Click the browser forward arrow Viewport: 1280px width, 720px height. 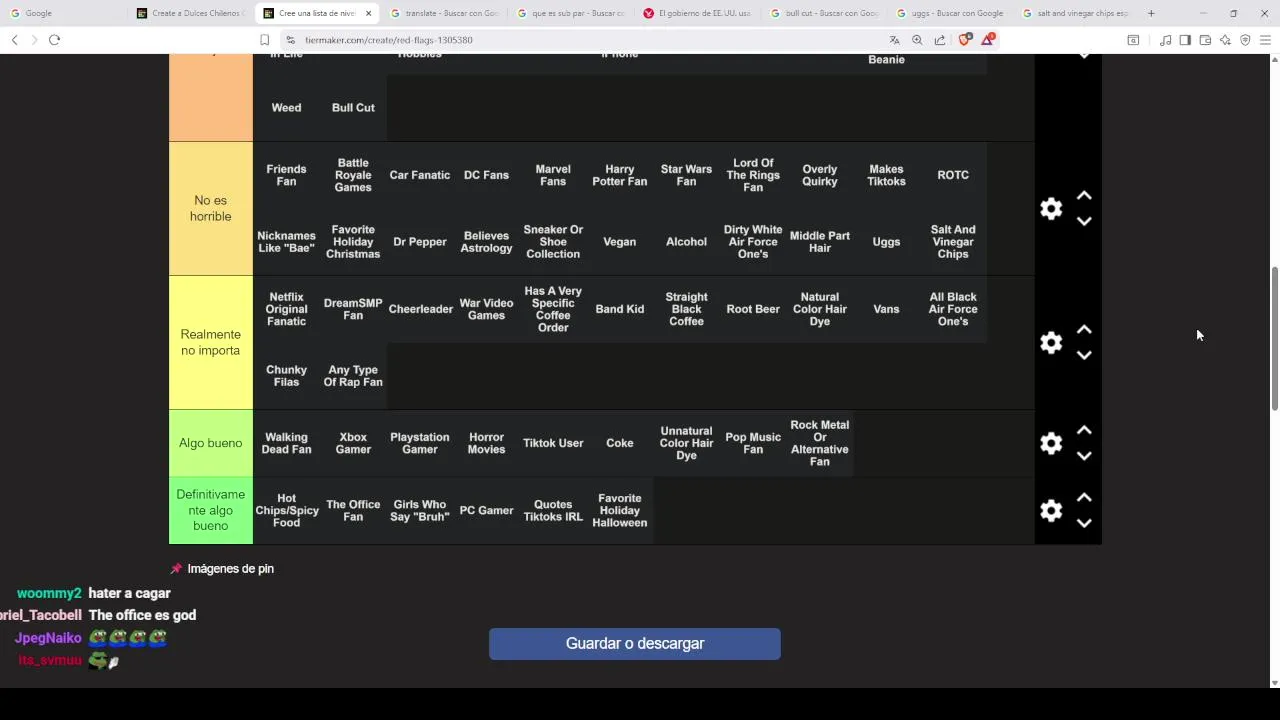[34, 40]
